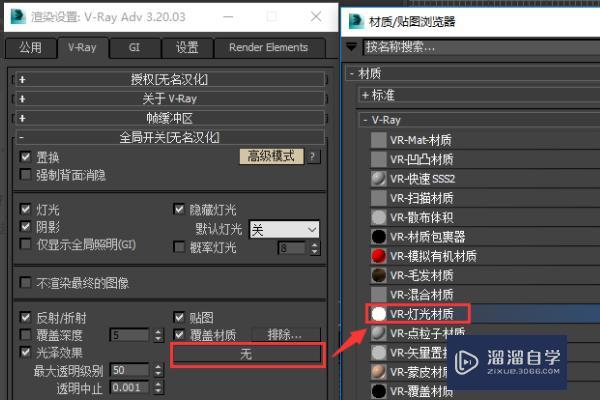The image size is (600, 400).
Task: Click the 覆盖深度 value field
Action: coord(129,335)
